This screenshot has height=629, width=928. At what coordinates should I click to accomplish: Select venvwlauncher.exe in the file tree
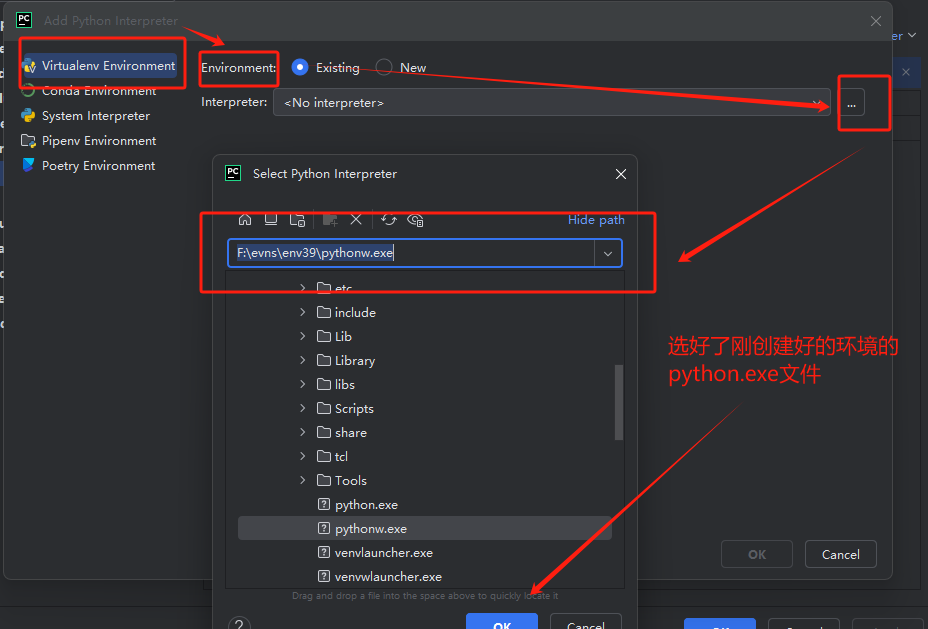coord(425,576)
